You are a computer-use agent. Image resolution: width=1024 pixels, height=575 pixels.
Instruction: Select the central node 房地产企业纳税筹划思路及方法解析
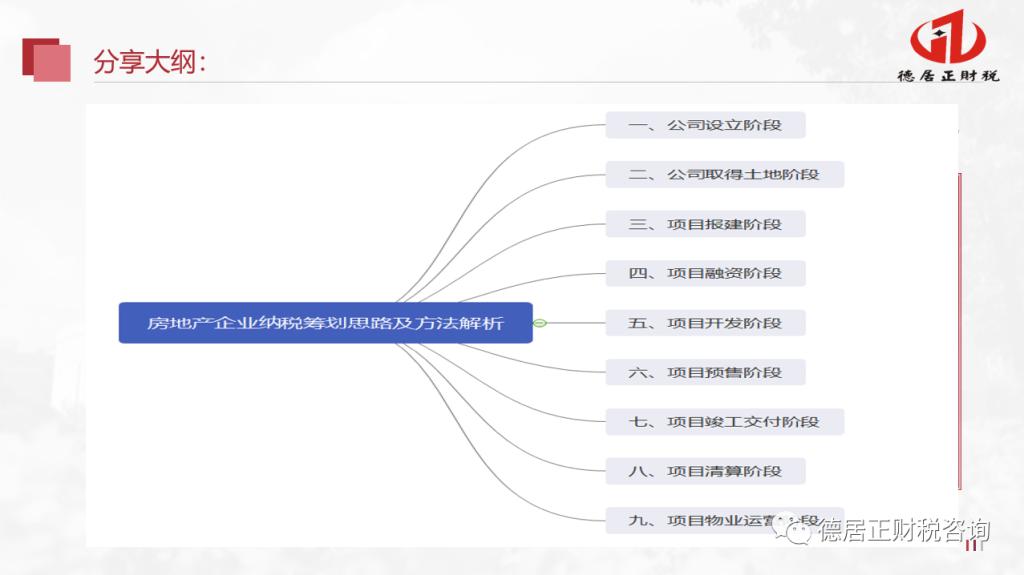click(x=325, y=323)
